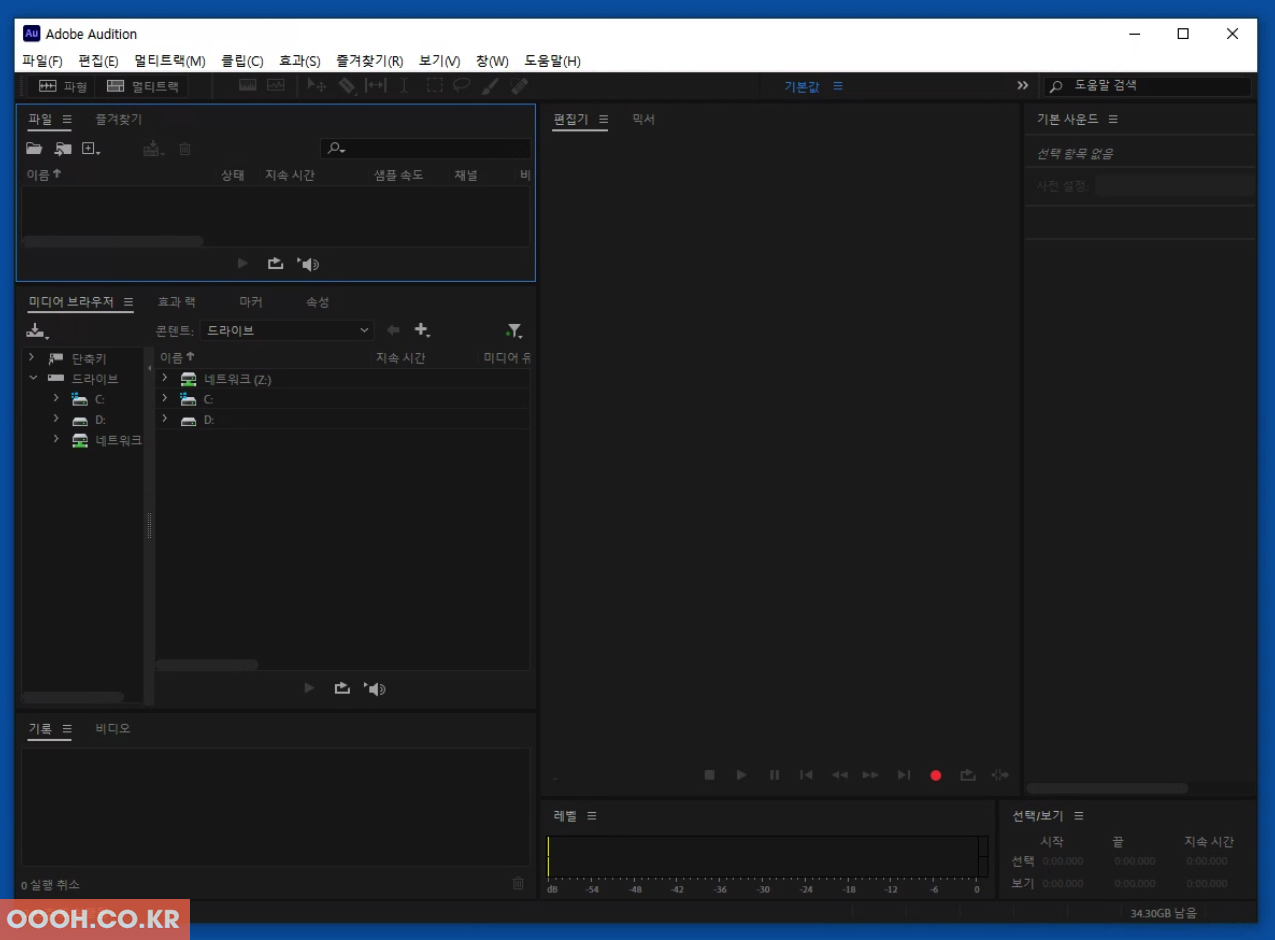Show more workspaces with double-arrow button

[x=1022, y=86]
